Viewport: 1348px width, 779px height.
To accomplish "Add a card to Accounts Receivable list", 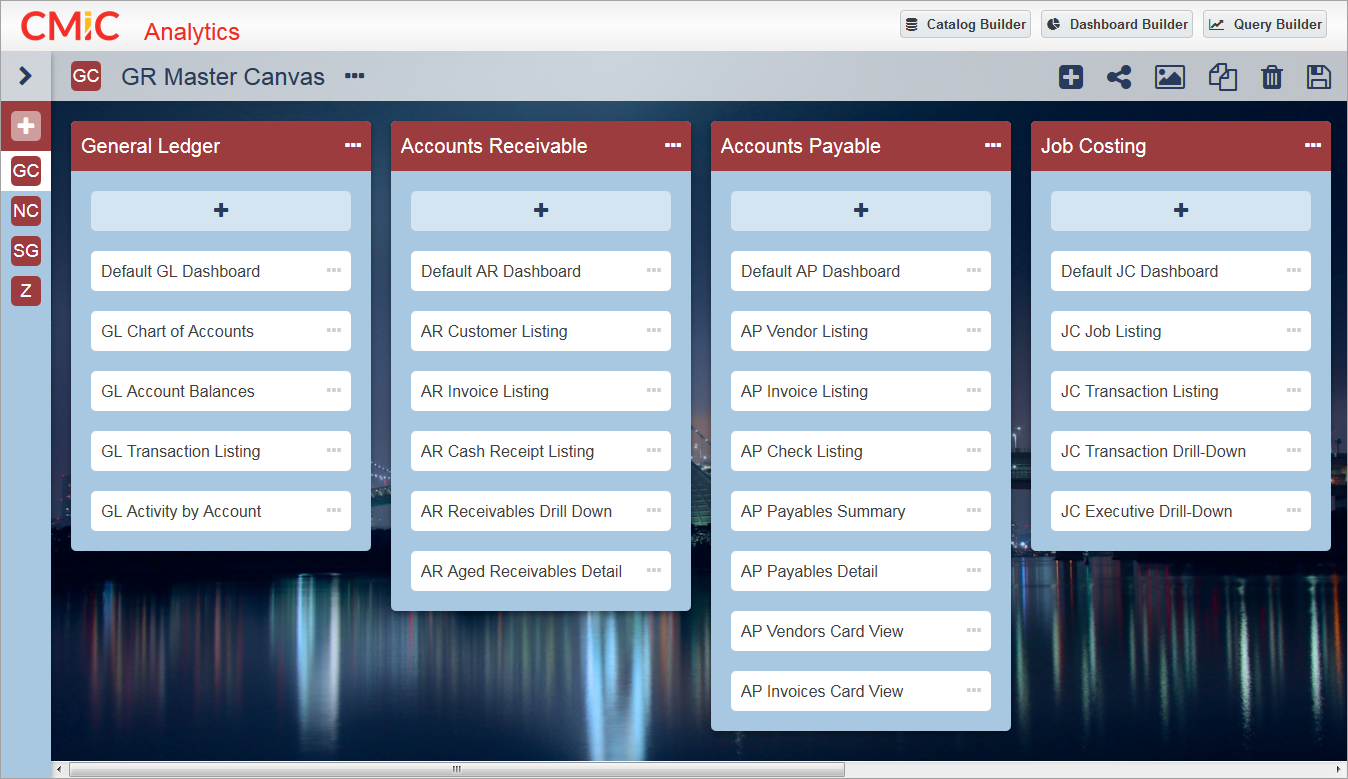I will point(541,211).
